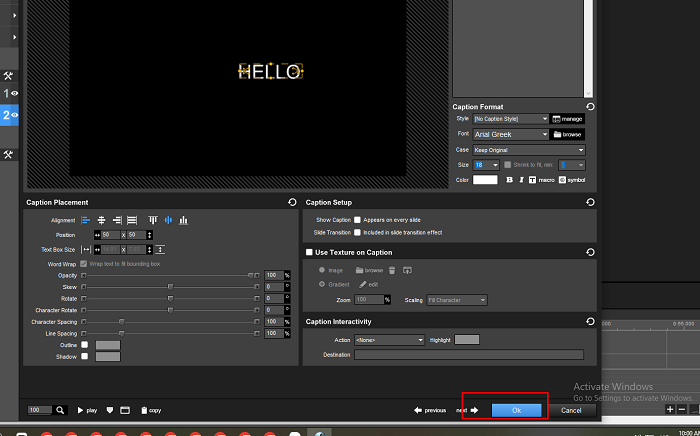The width and height of the screenshot is (700, 436).
Task: Delete texture image with trash icon
Action: click(392, 270)
